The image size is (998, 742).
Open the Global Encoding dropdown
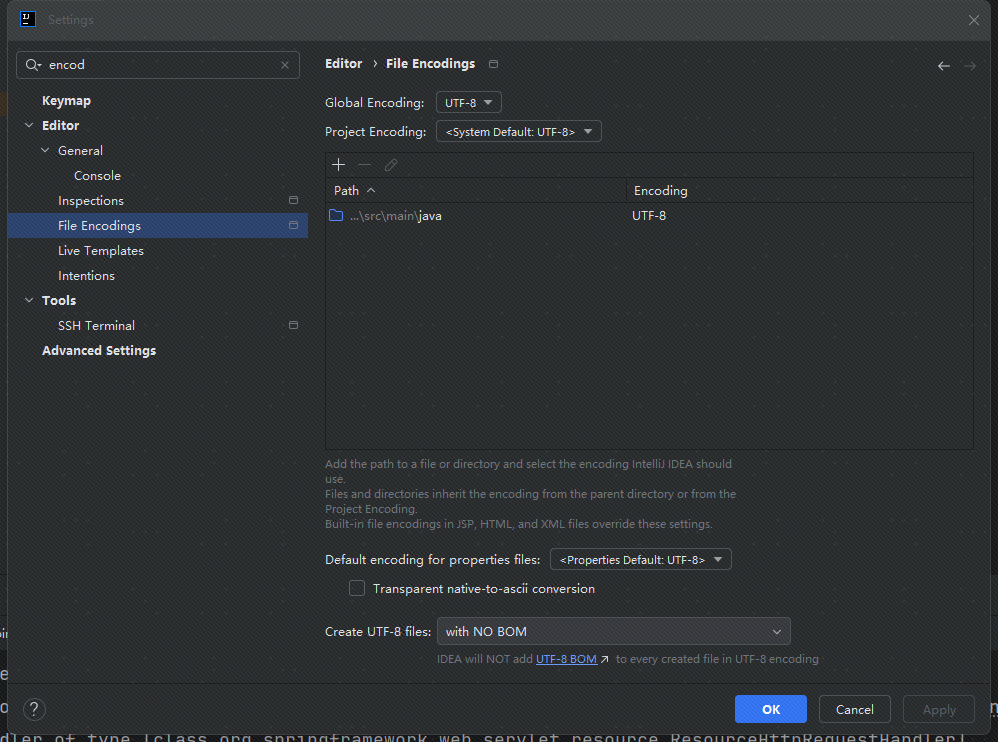click(x=469, y=103)
